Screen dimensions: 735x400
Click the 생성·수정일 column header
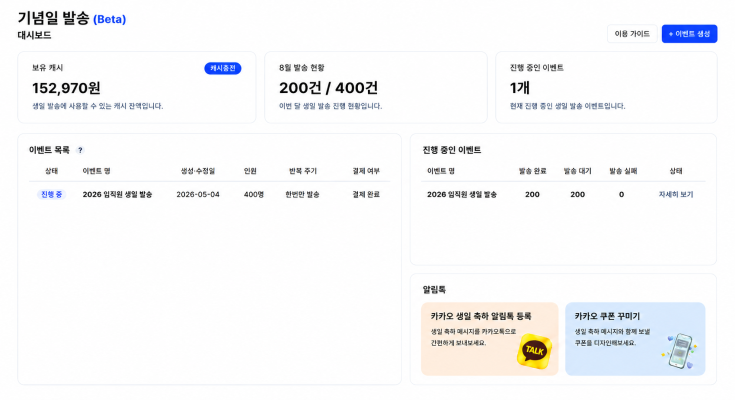[x=198, y=171]
